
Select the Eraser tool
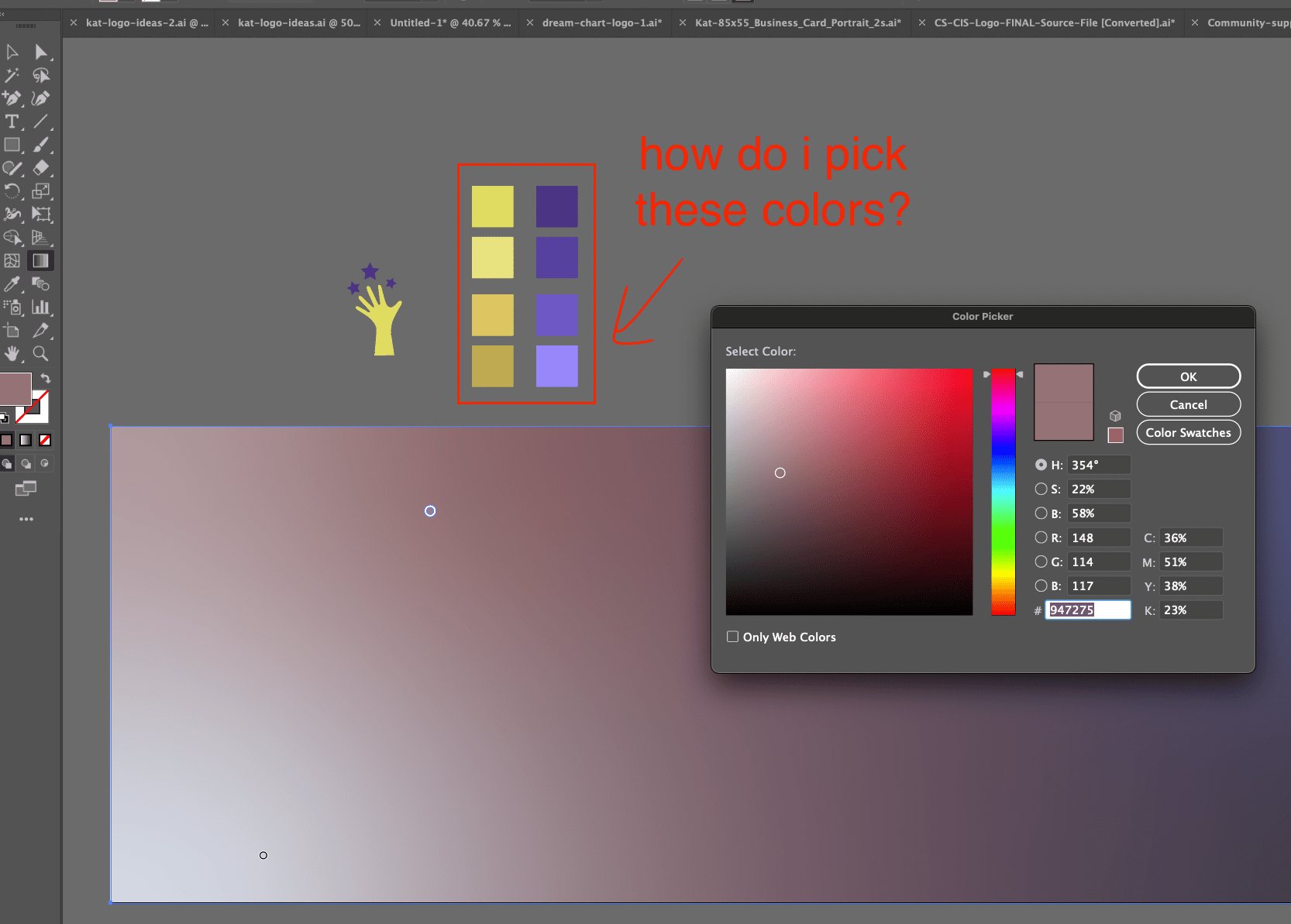(42, 168)
